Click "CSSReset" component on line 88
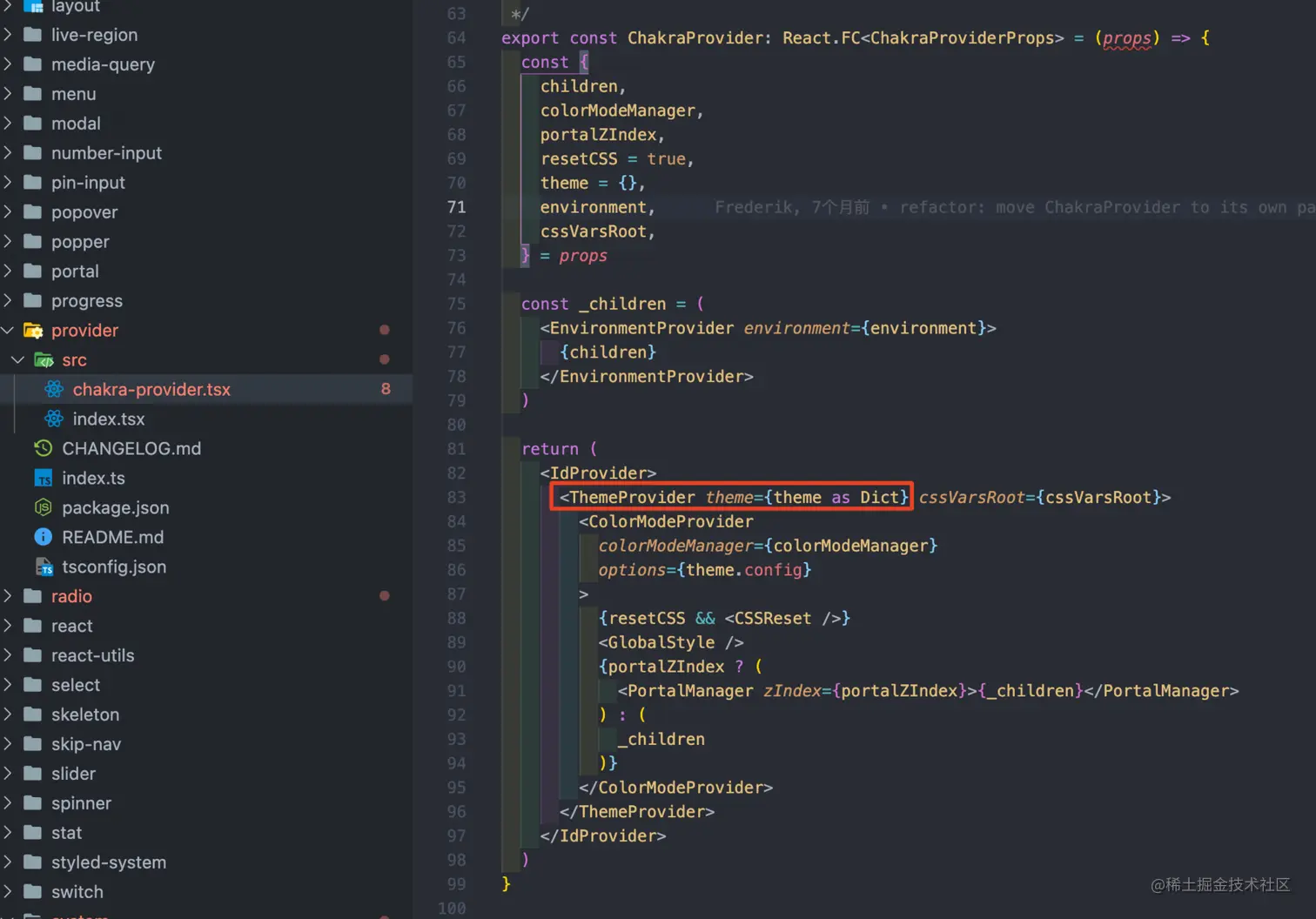This screenshot has width=1316, height=919. click(773, 618)
